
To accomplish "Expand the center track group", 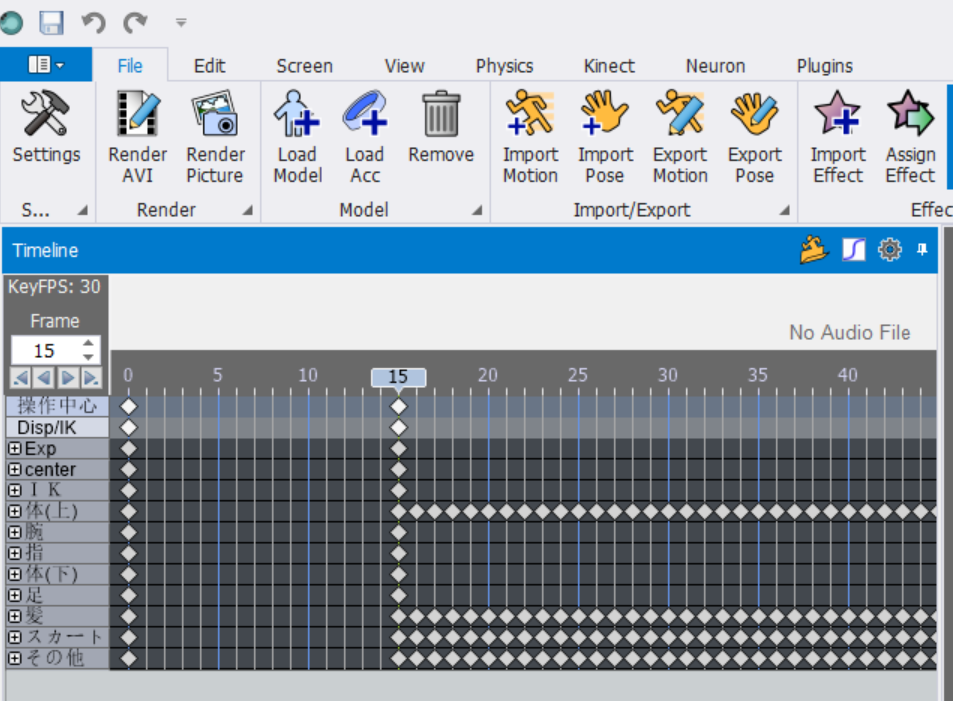I will tap(15, 469).
